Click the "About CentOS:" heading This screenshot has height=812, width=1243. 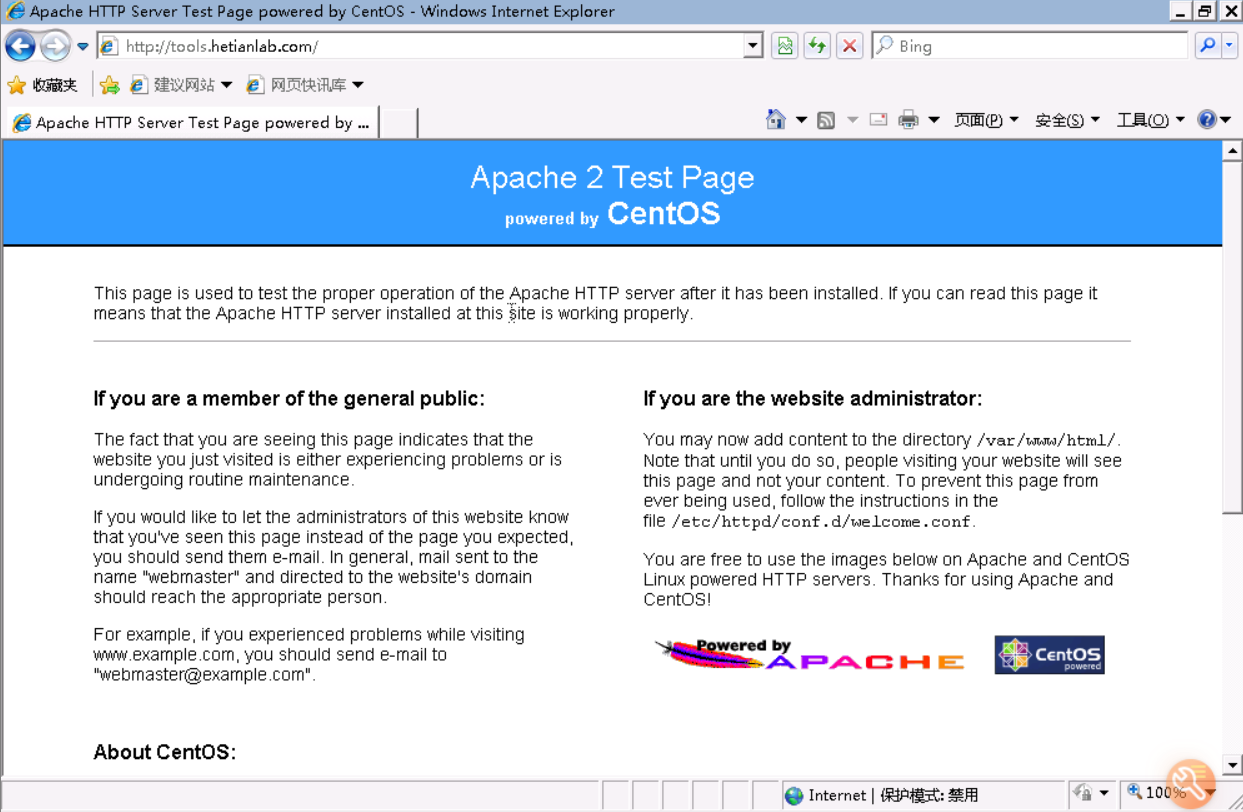(x=165, y=753)
